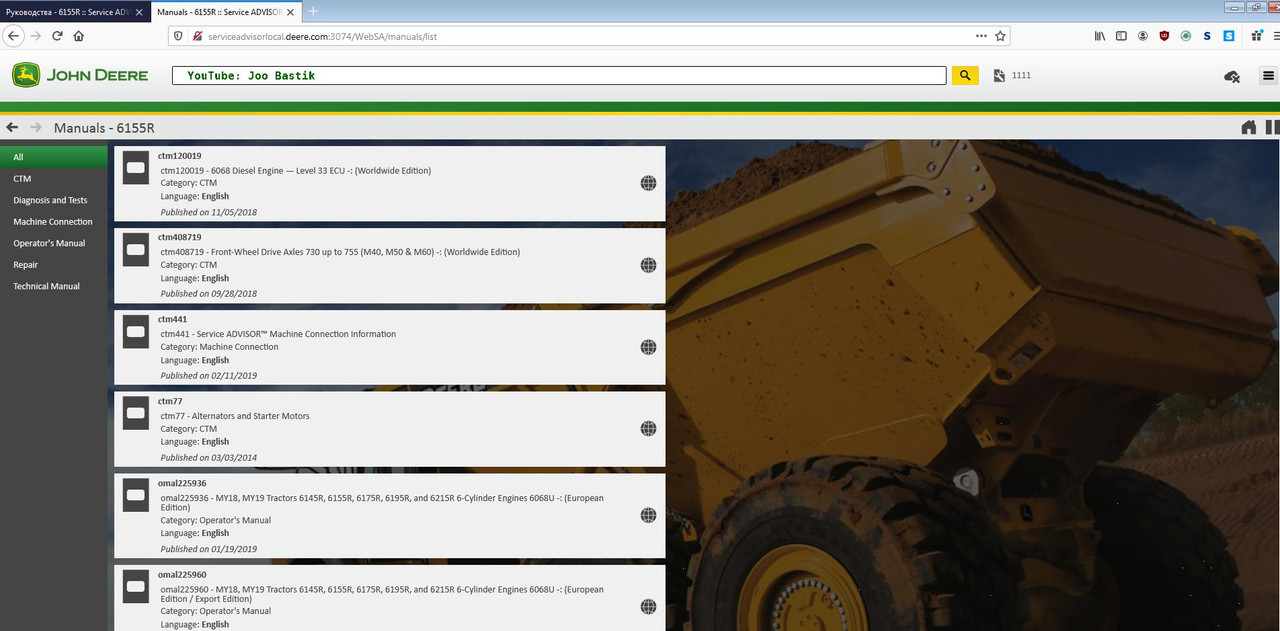Close the Manuals - 6155R tab

[291, 11]
